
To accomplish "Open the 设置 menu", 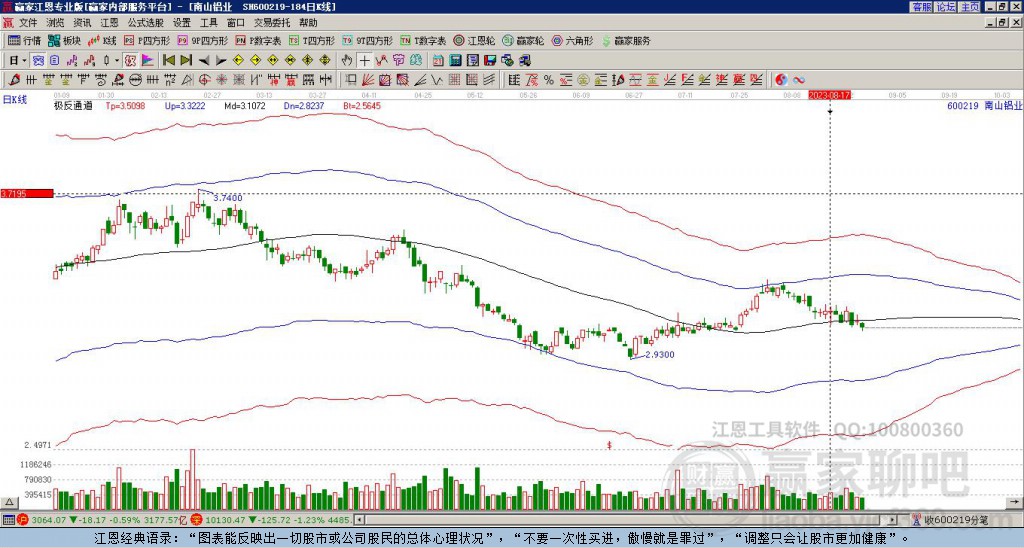I will pos(182,23).
